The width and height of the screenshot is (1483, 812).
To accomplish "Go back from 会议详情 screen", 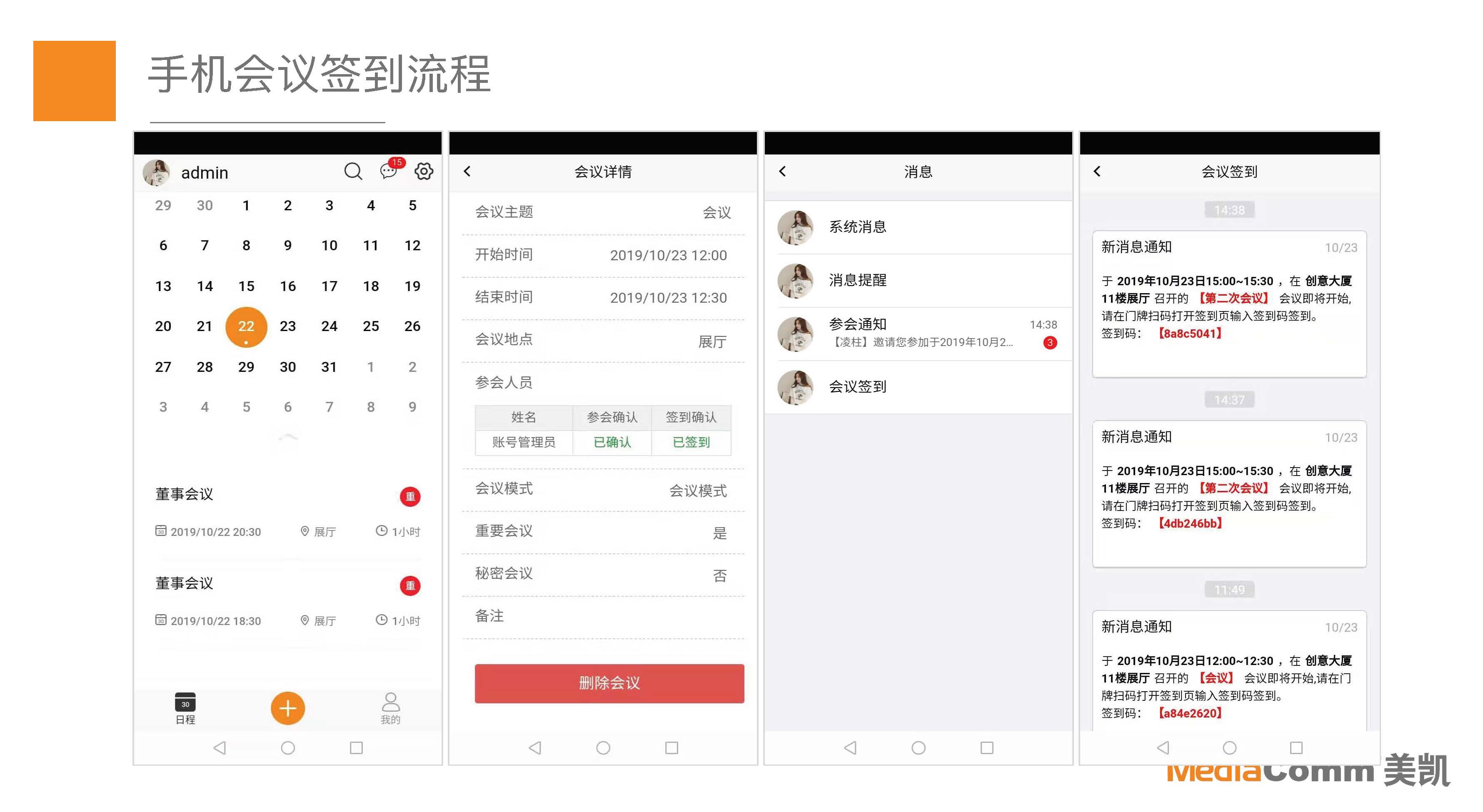I will (x=467, y=171).
